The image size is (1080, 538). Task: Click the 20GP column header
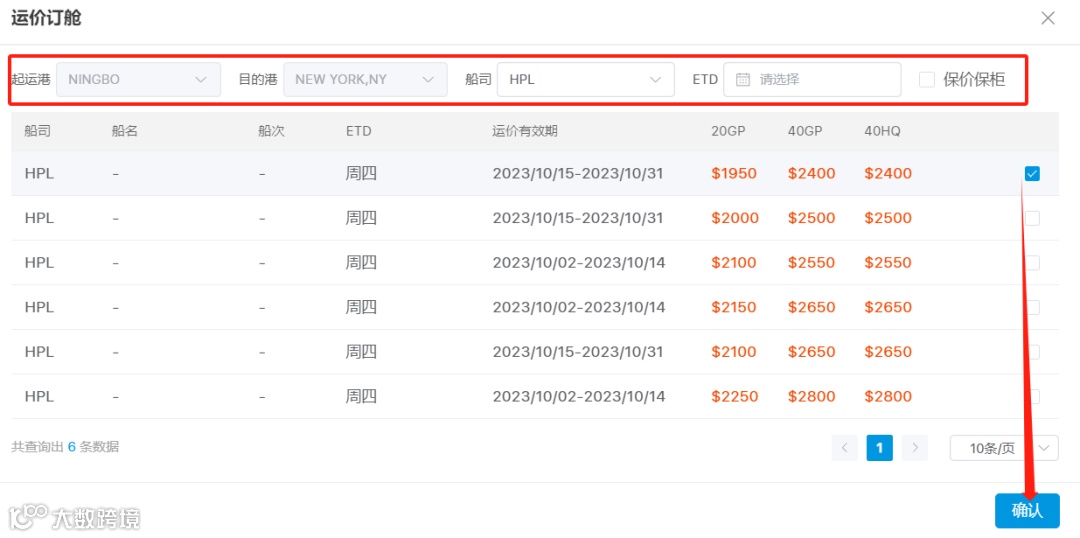[729, 131]
